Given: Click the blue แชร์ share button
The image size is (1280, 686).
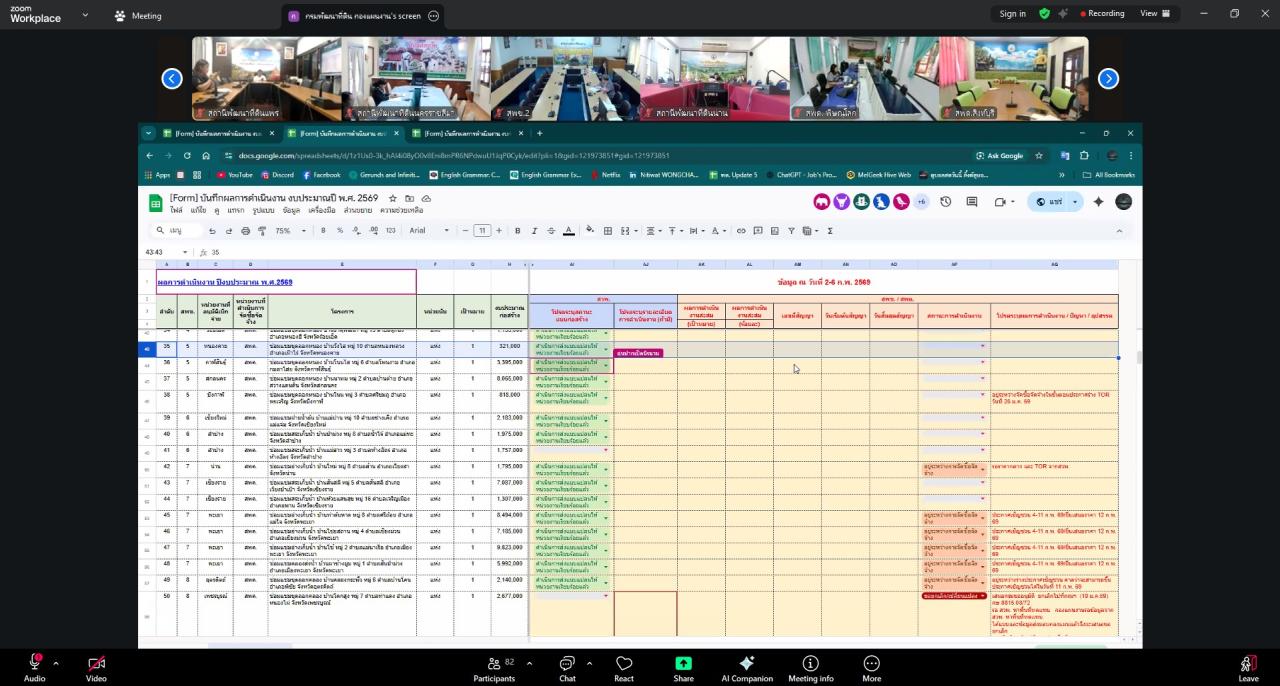Looking at the screenshot, I should point(1049,202).
